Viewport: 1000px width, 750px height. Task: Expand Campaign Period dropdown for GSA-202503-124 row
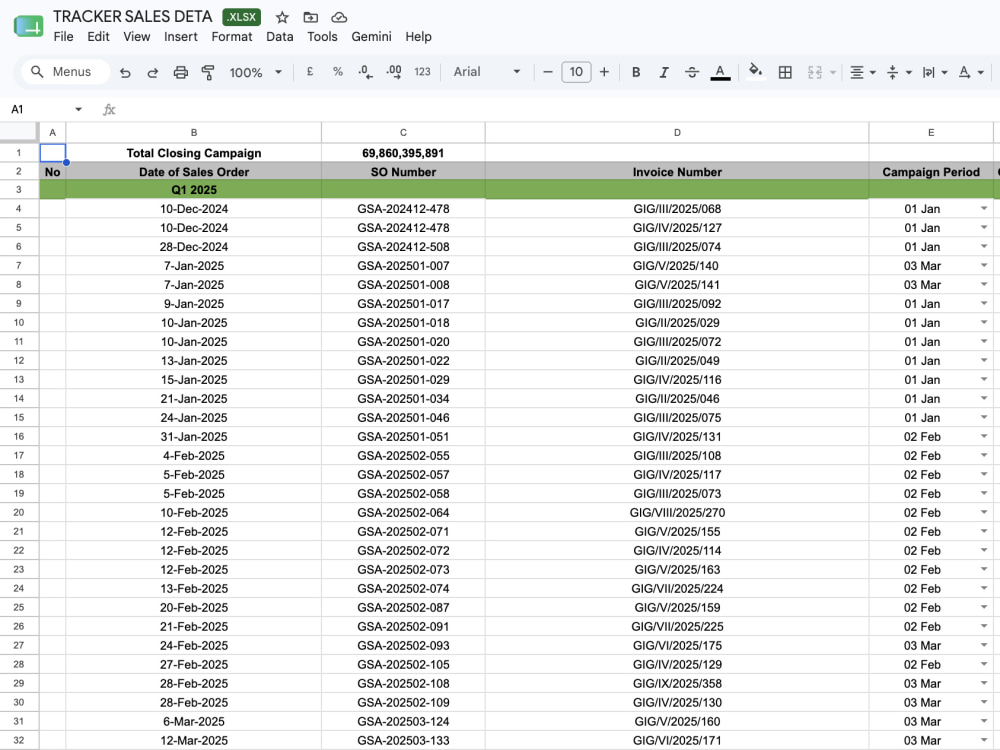(x=984, y=721)
